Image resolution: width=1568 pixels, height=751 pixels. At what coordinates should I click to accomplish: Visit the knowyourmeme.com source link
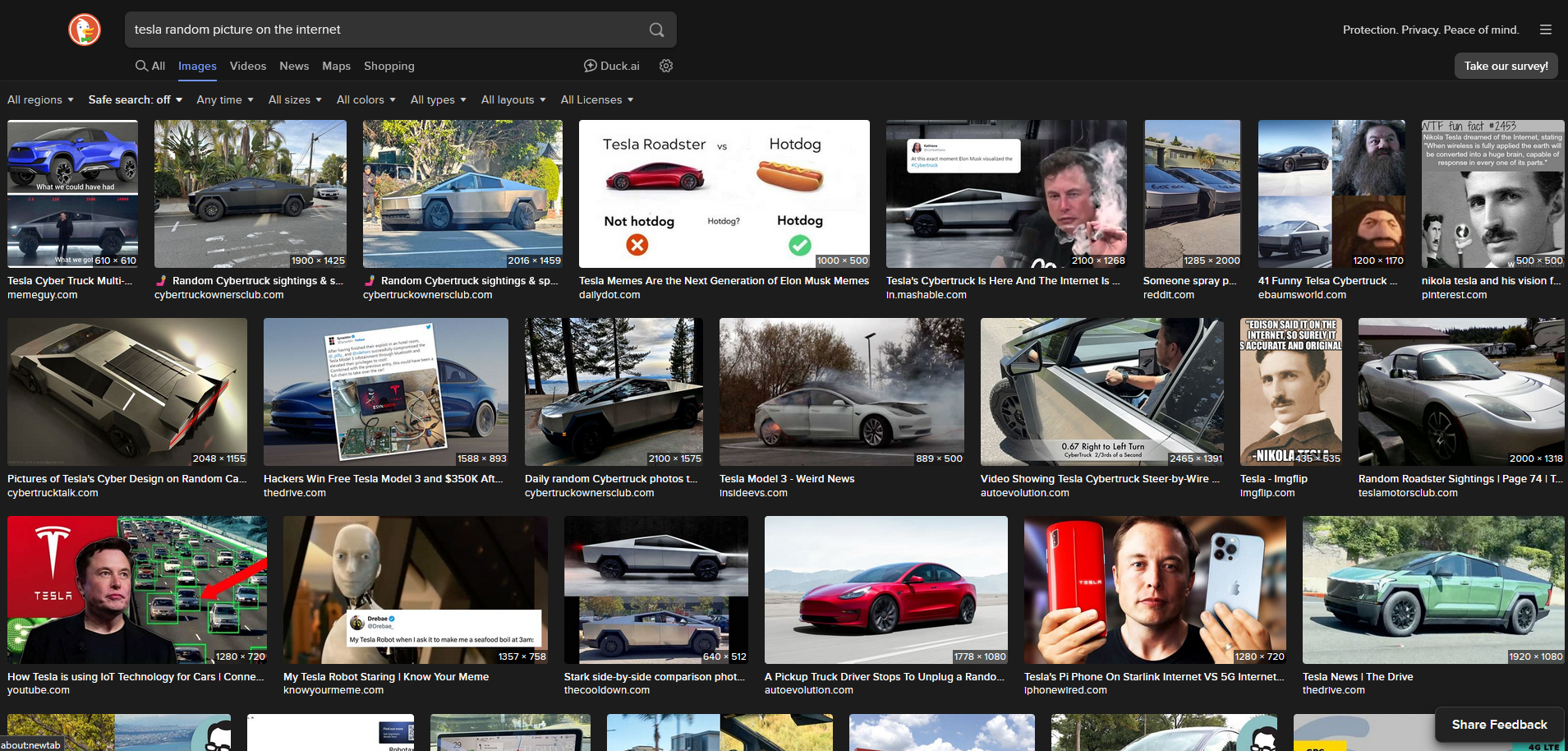[333, 690]
